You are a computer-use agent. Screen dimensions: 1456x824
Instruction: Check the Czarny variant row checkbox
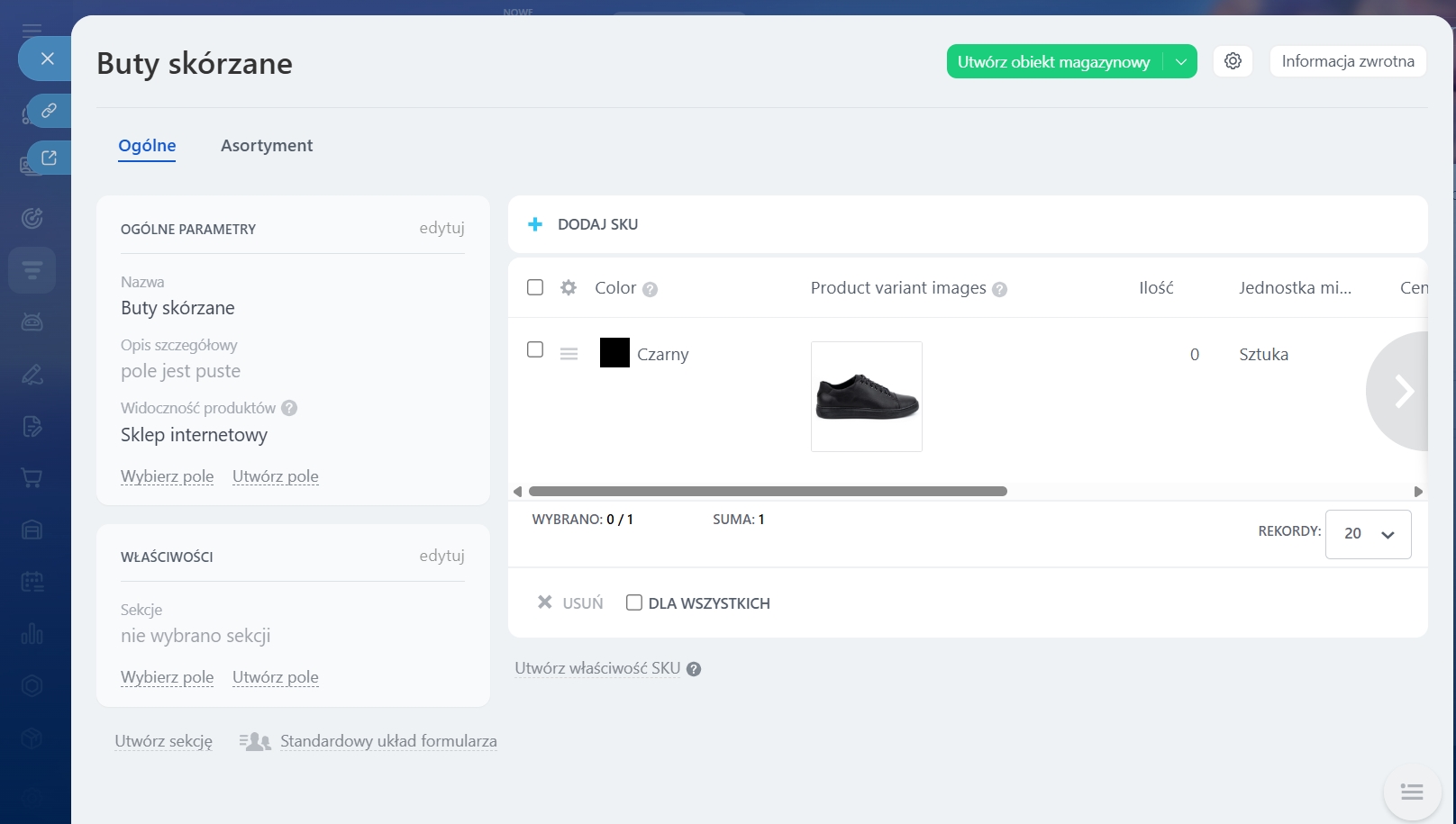point(535,349)
